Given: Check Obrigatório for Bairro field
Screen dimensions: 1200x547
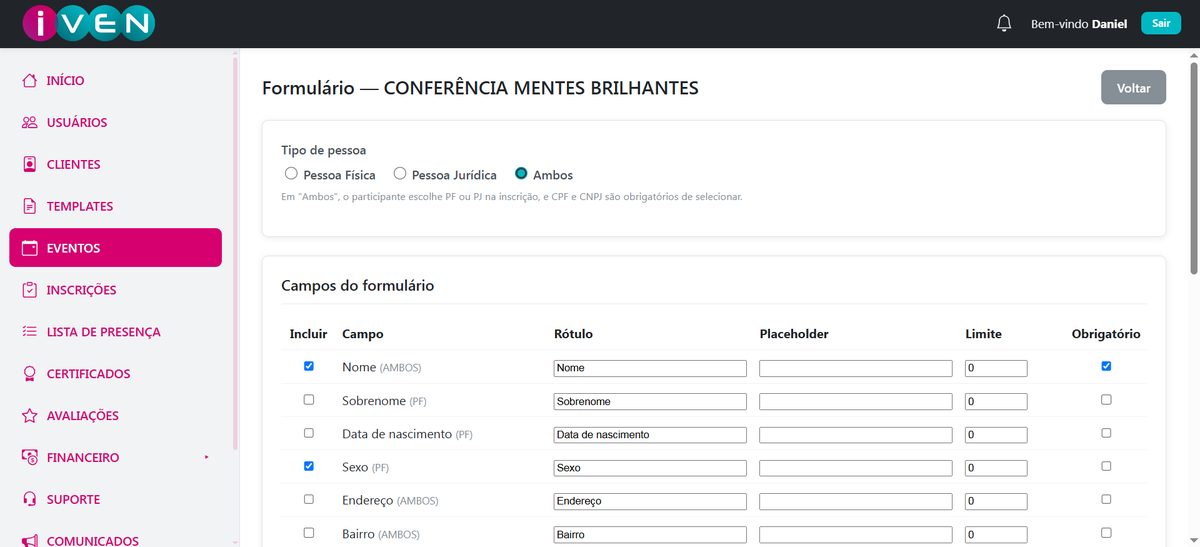Looking at the screenshot, I should [1106, 533].
